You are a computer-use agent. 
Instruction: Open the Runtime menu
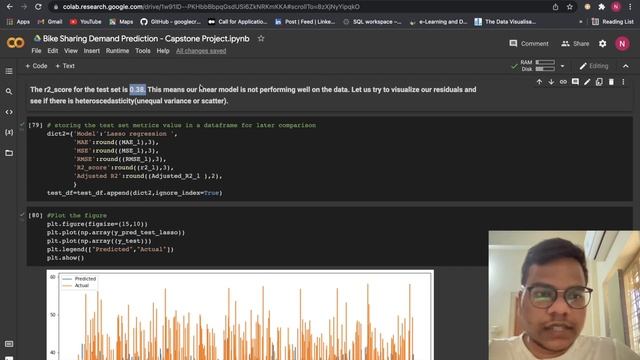point(117,51)
